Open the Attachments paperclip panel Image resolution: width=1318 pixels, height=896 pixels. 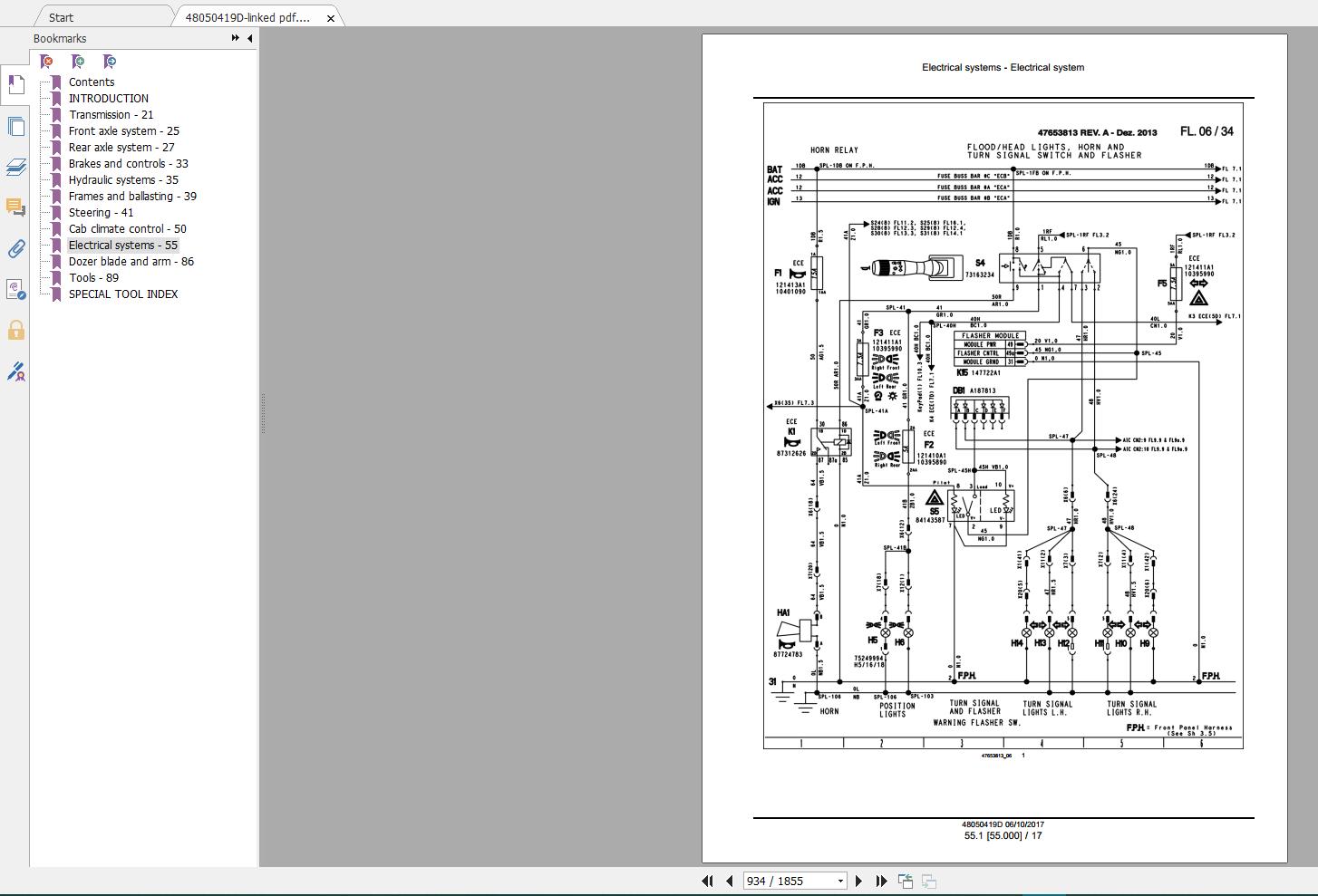point(15,248)
